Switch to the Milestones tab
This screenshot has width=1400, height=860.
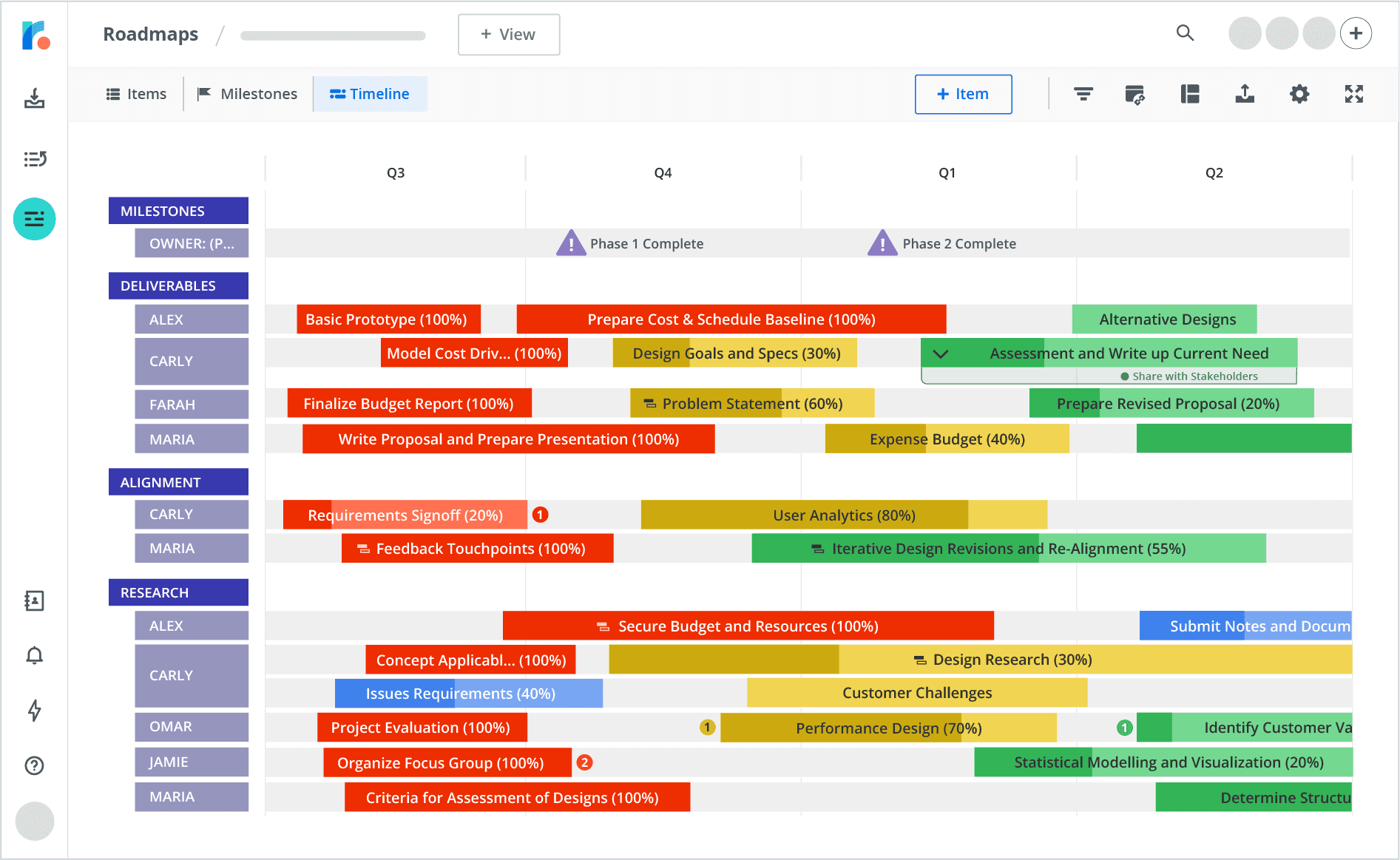[248, 94]
